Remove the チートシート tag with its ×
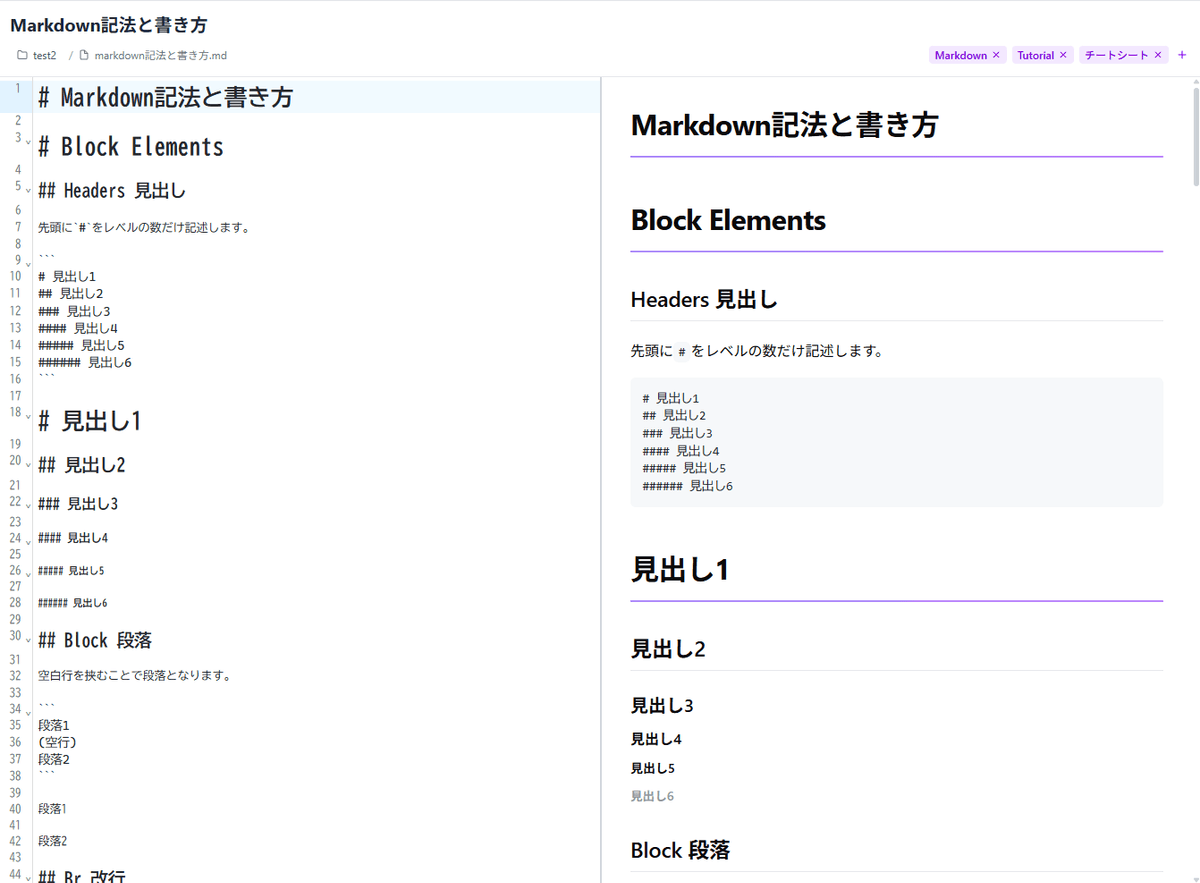Image resolution: width=1200 pixels, height=883 pixels. click(x=1157, y=55)
